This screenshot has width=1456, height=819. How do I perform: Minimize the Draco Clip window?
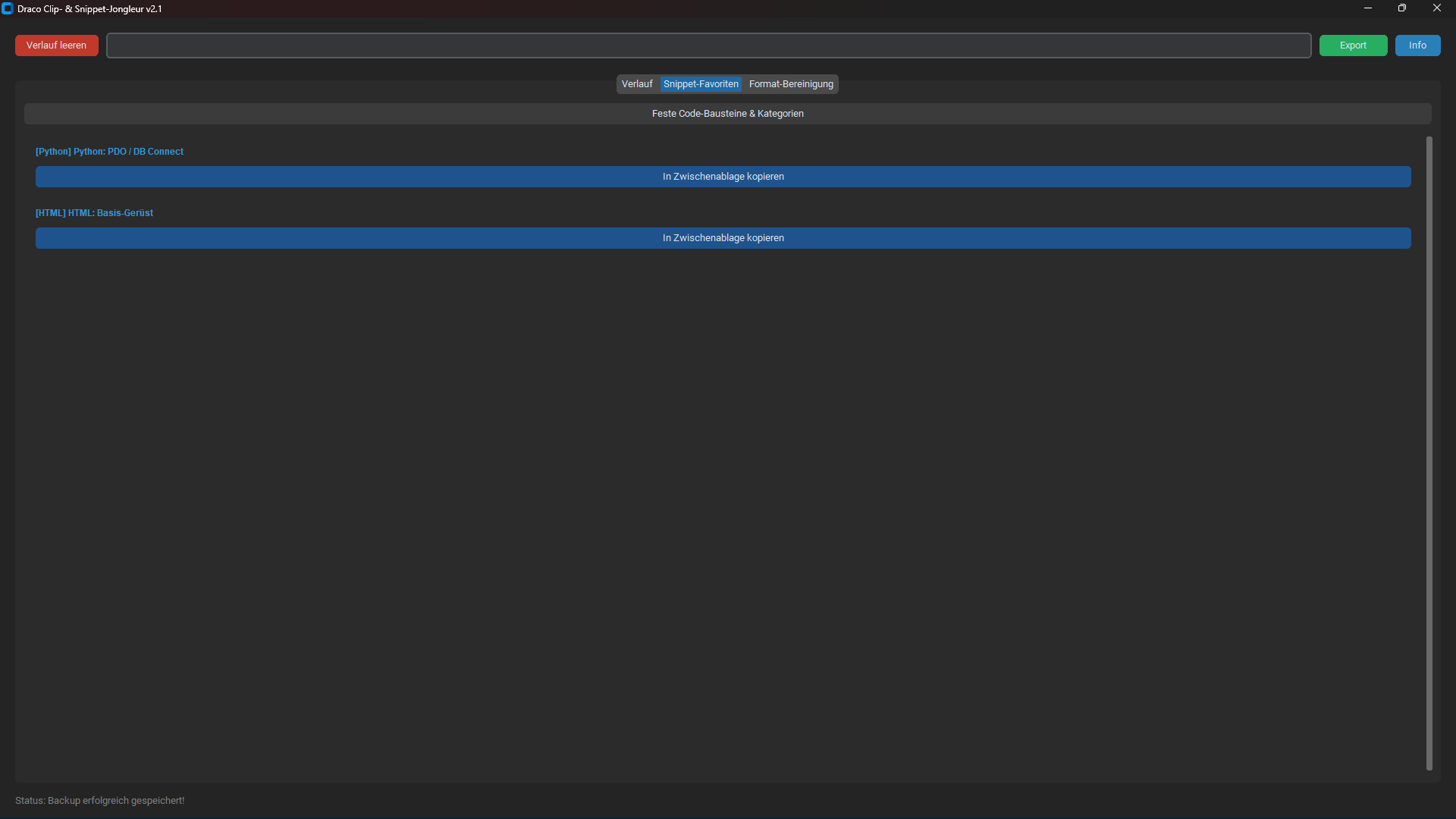click(1368, 8)
